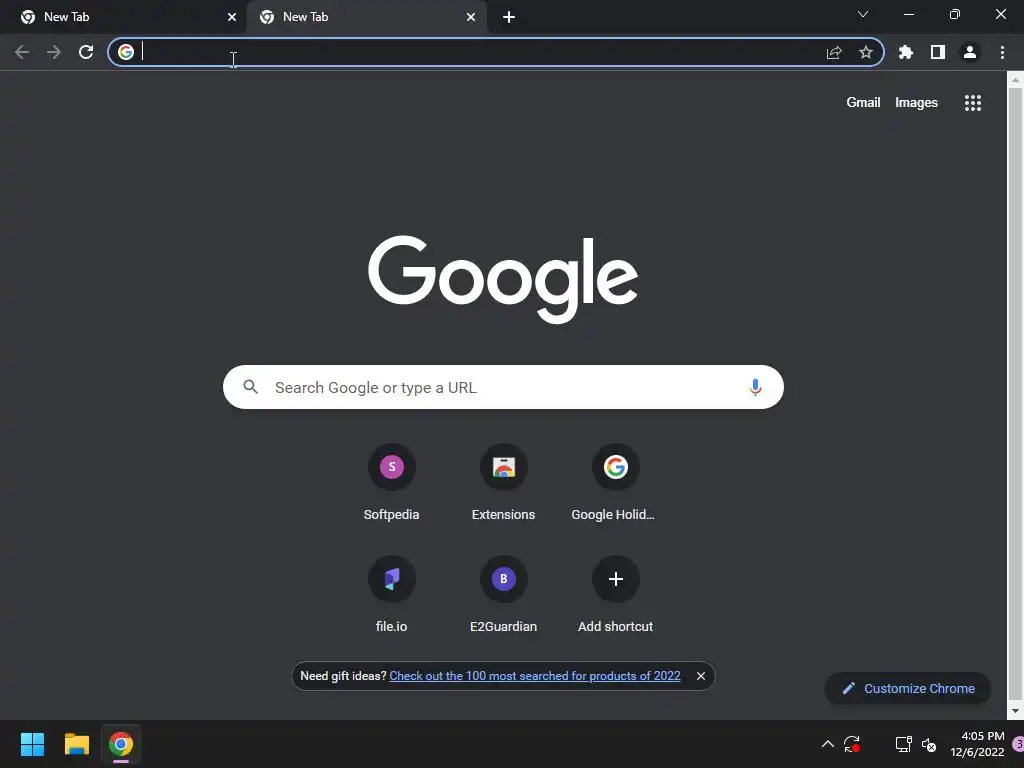The width and height of the screenshot is (1024, 768).
Task: Open the Windows Start menu
Action: pos(32,744)
